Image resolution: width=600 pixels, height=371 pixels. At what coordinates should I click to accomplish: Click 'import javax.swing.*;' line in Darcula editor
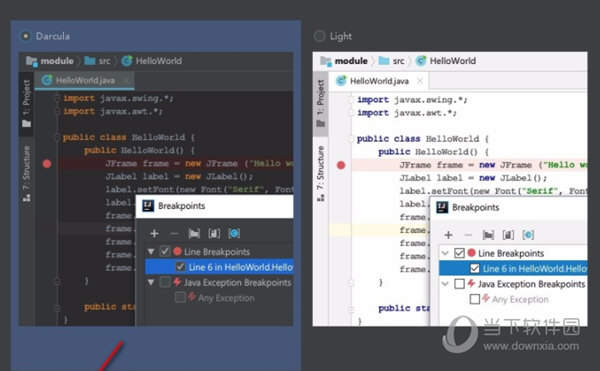click(118, 98)
